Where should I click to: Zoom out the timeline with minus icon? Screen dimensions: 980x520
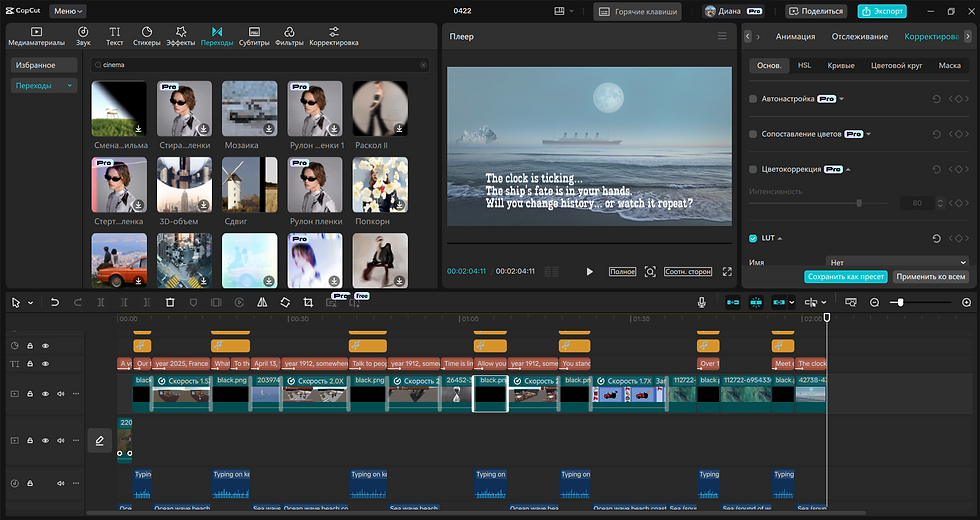coord(874,302)
